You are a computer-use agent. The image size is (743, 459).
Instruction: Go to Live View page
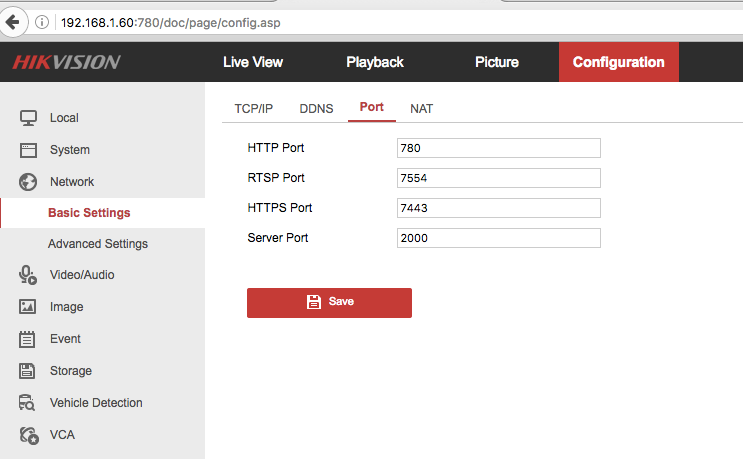253,62
